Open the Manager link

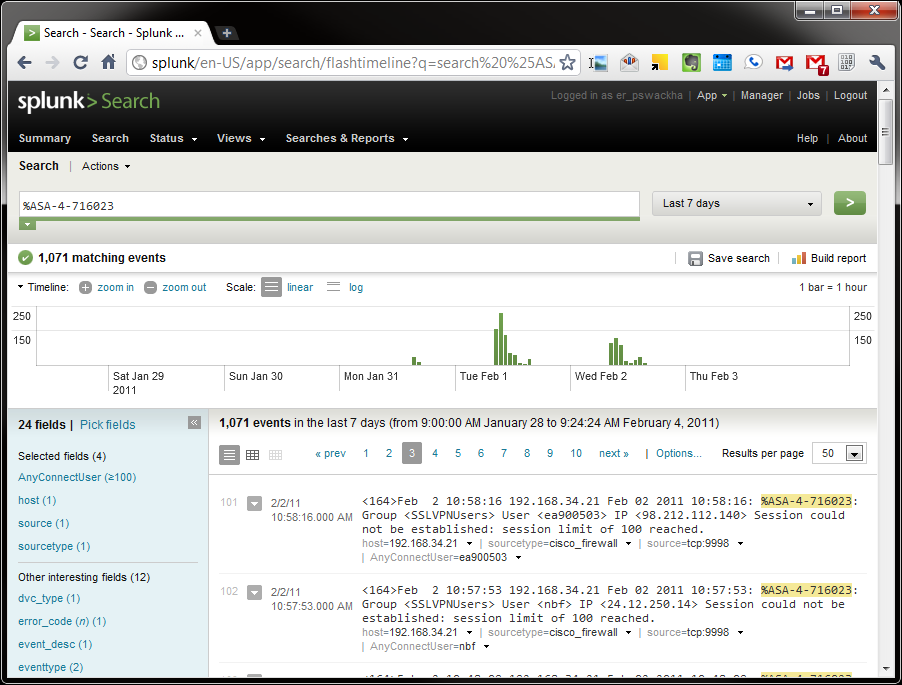click(x=762, y=95)
